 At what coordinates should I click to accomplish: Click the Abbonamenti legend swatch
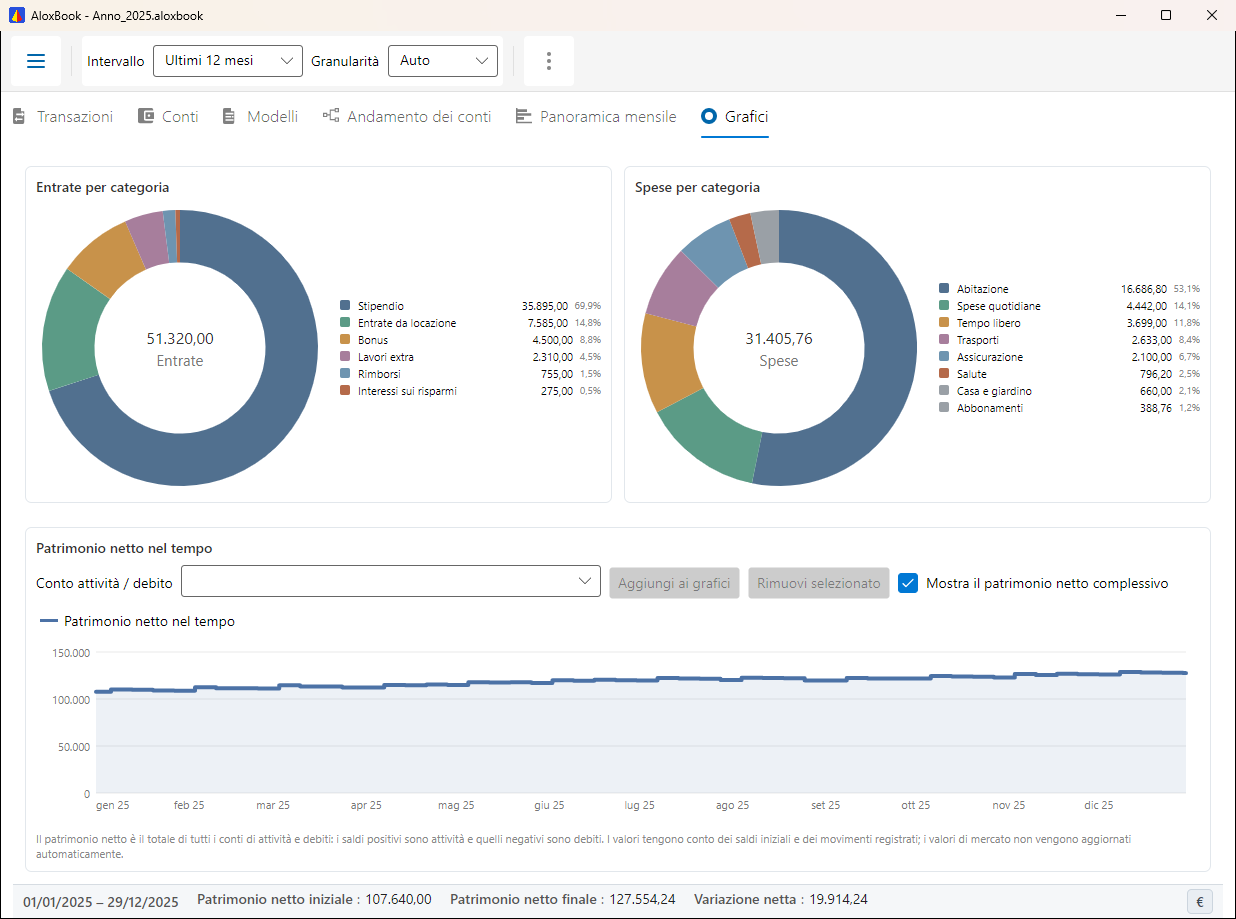[x=944, y=408]
